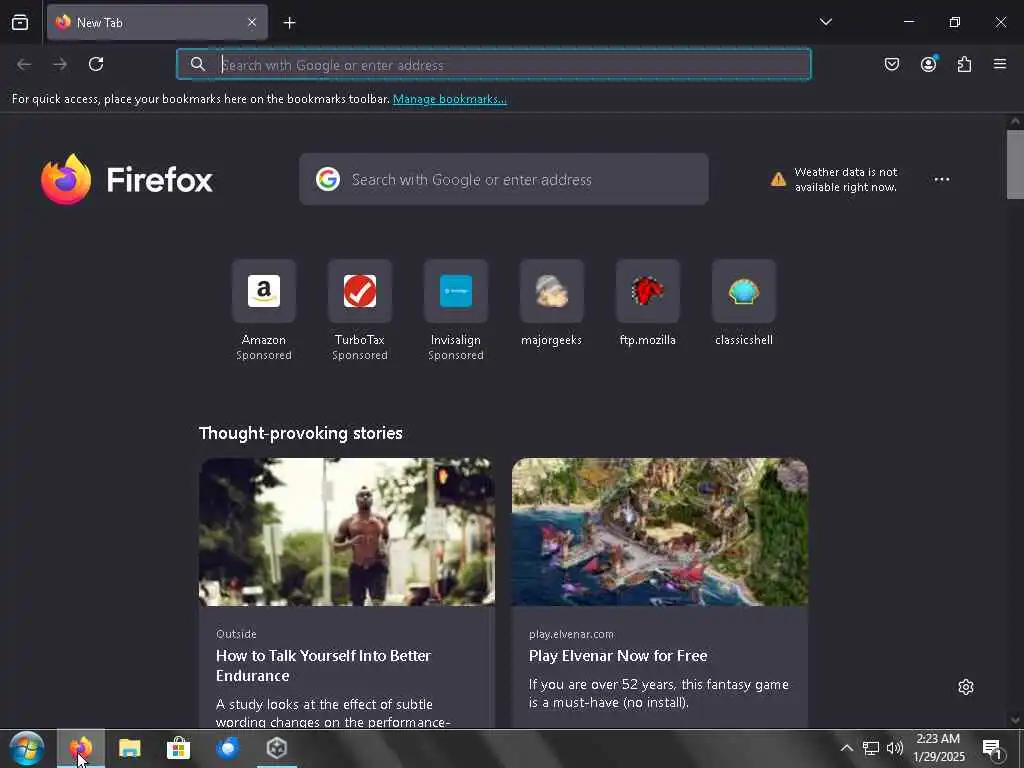Open the weather widget three-dot menu
The image size is (1024, 768).
941,180
